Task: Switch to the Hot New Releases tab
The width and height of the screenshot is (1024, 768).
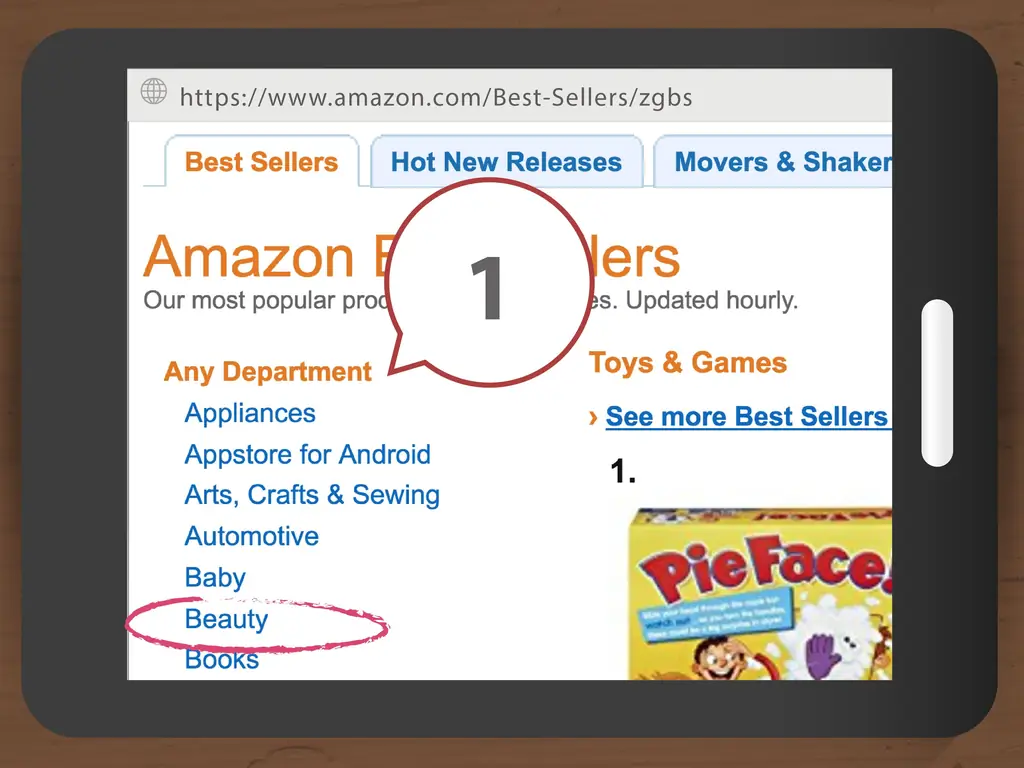Action: tap(505, 161)
